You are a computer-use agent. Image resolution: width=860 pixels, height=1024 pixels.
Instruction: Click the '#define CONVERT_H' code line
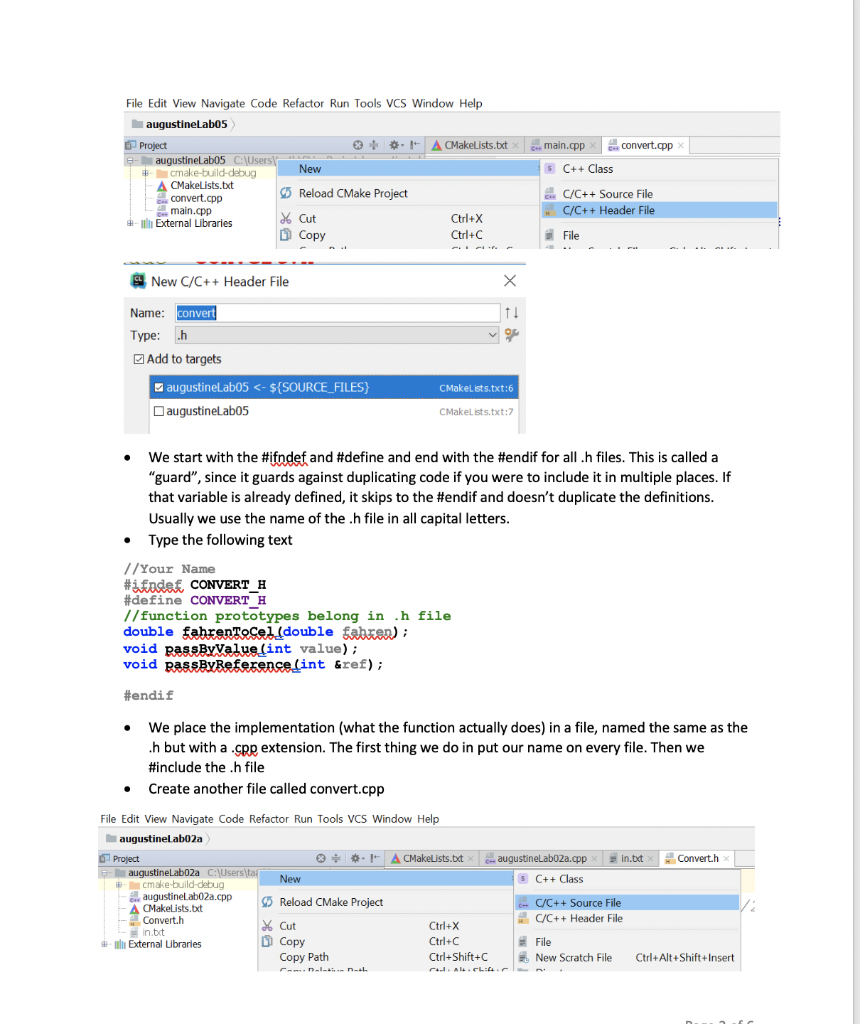(195, 600)
